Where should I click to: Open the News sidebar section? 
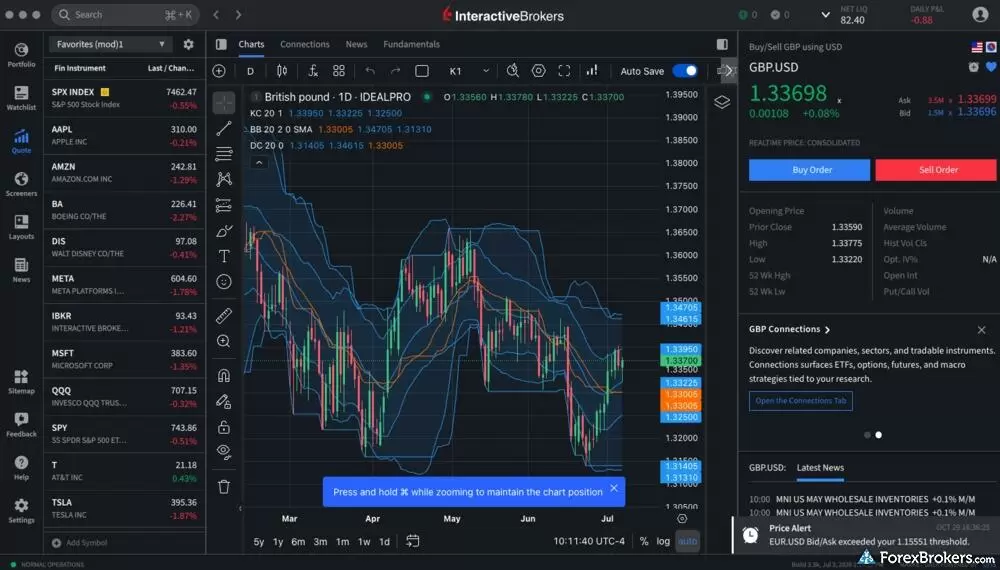(21, 270)
